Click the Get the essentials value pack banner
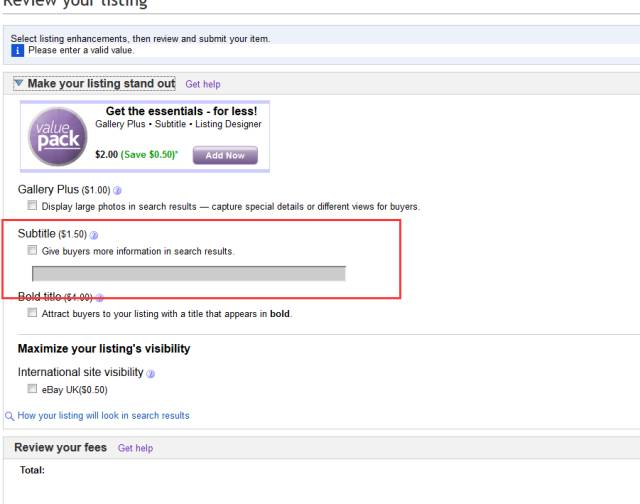Viewport: 640px width, 504px height. 145,137
